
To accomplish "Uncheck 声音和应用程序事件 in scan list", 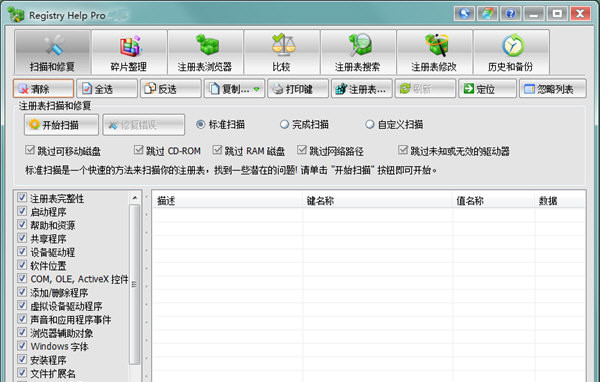I will 22,319.
